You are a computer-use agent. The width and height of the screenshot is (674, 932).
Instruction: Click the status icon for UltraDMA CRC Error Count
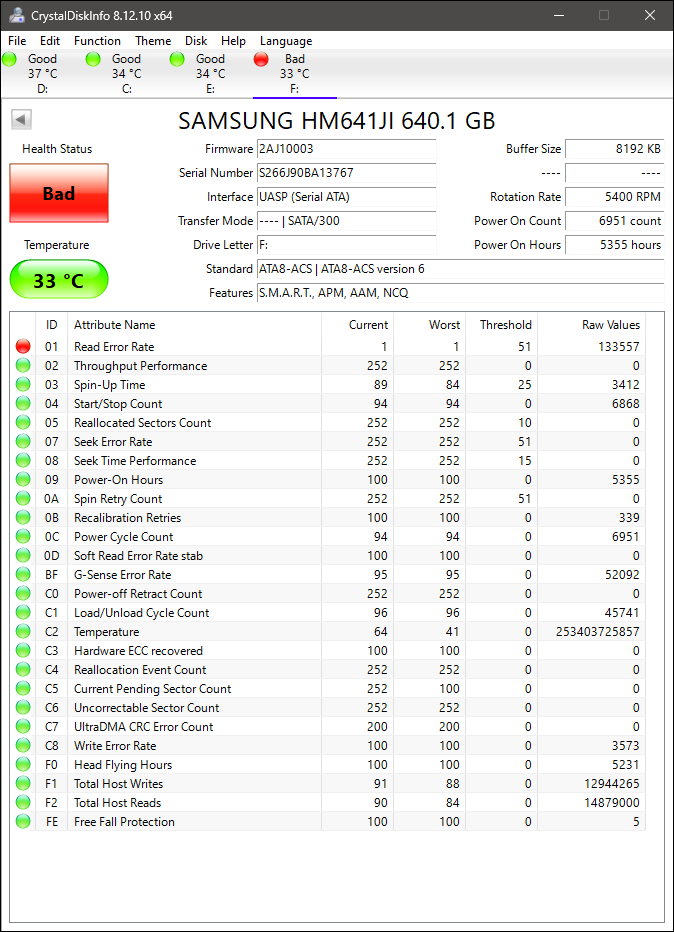point(23,726)
